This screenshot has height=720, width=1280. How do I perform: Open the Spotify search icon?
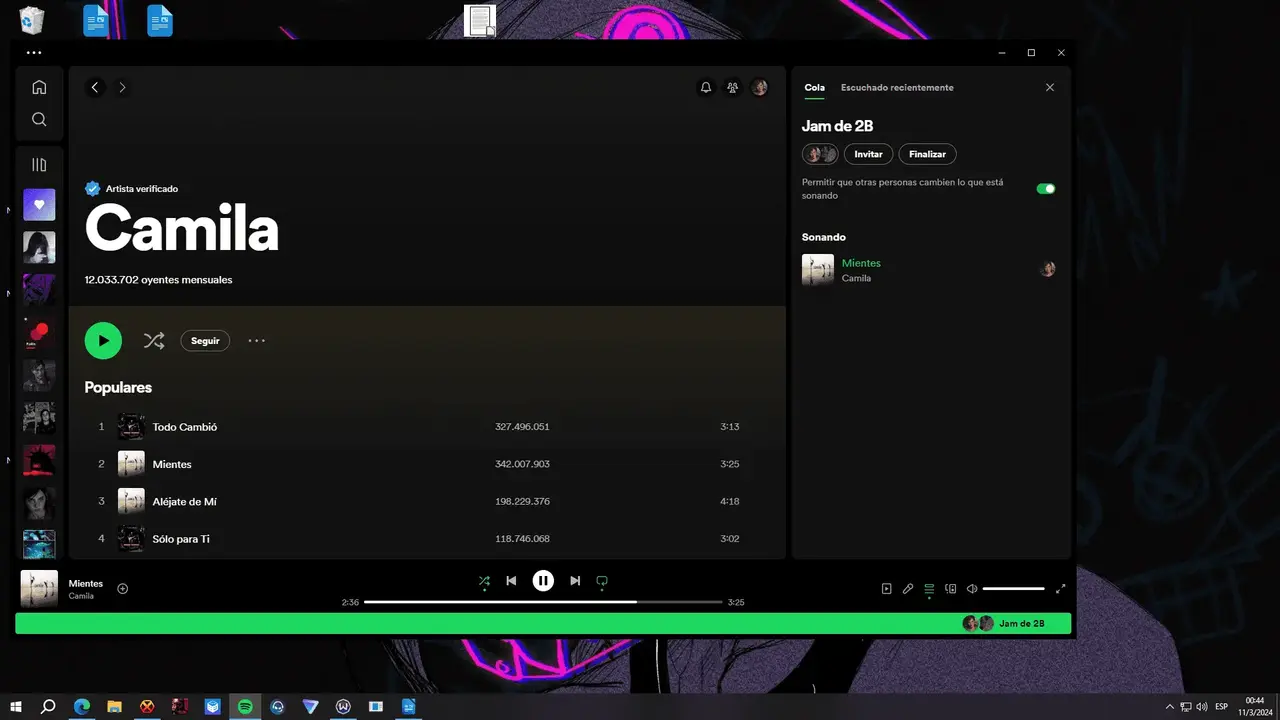click(39, 119)
